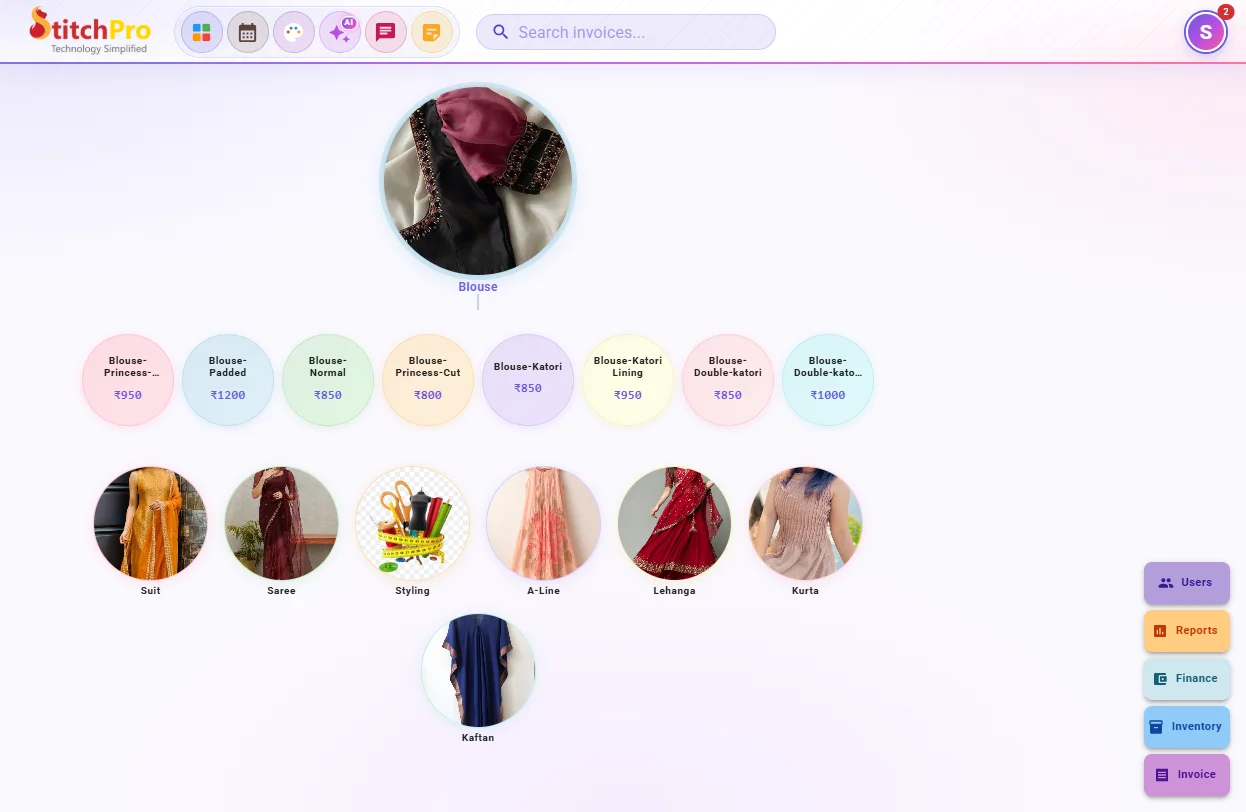The width and height of the screenshot is (1246, 812).
Task: Select the A-Line category thumbnail
Action: (x=543, y=523)
